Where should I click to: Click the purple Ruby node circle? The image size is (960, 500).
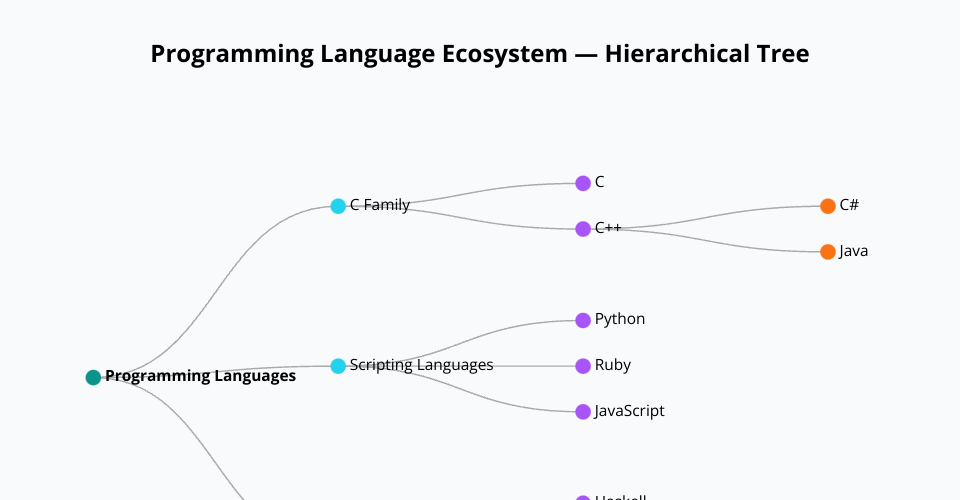pos(583,366)
